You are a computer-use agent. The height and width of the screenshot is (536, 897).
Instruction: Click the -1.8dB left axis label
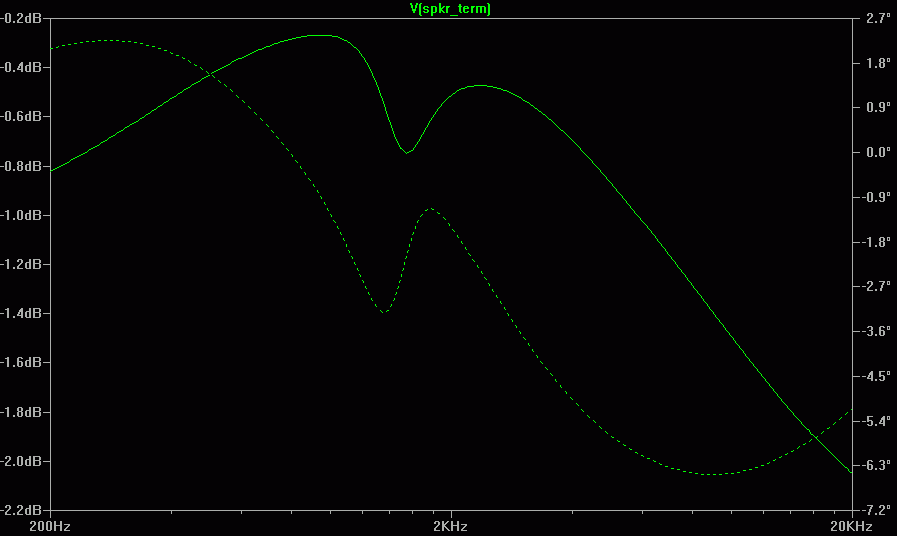[21, 412]
